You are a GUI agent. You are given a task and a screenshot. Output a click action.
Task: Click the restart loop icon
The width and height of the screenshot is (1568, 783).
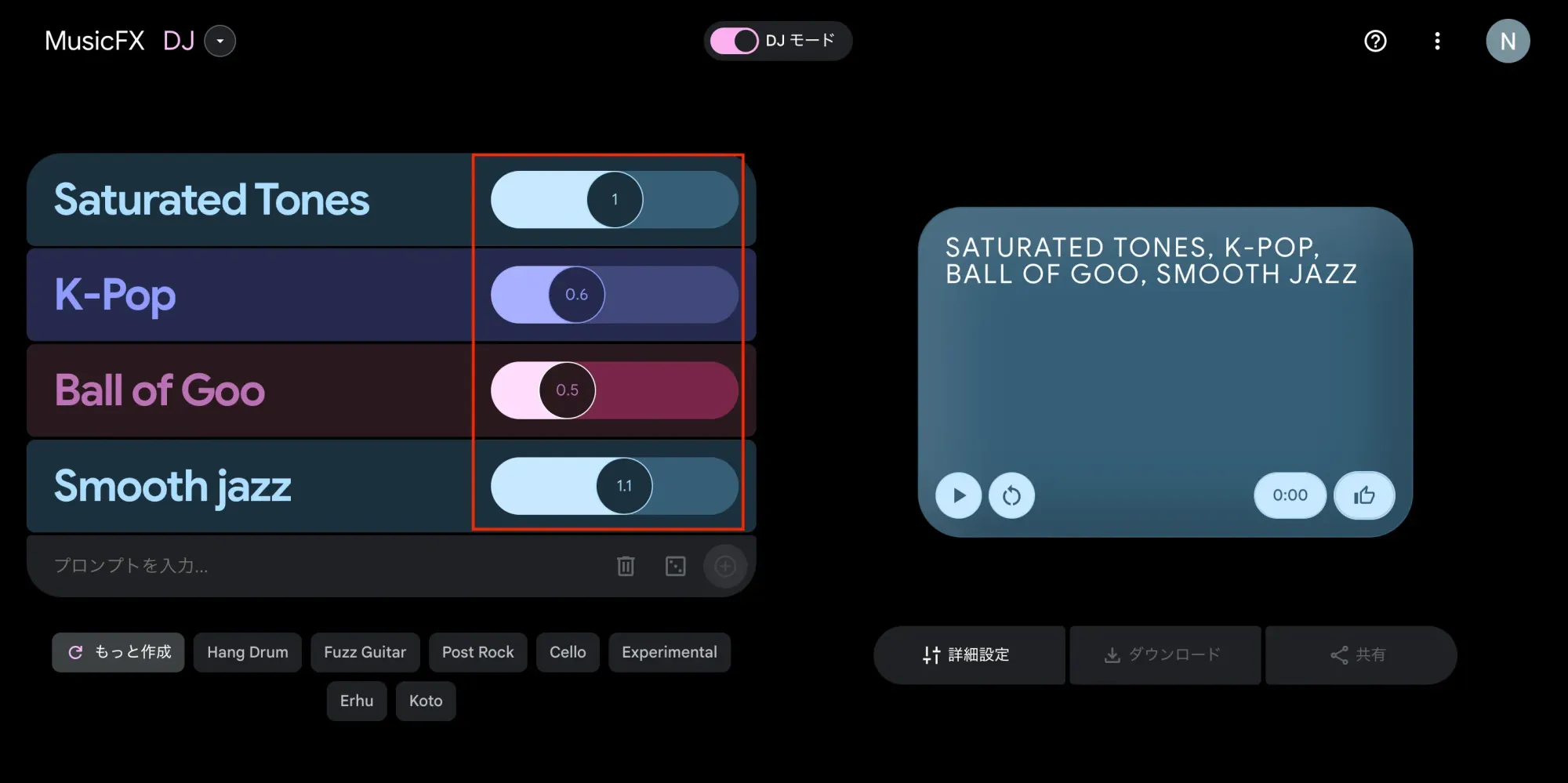point(1011,495)
